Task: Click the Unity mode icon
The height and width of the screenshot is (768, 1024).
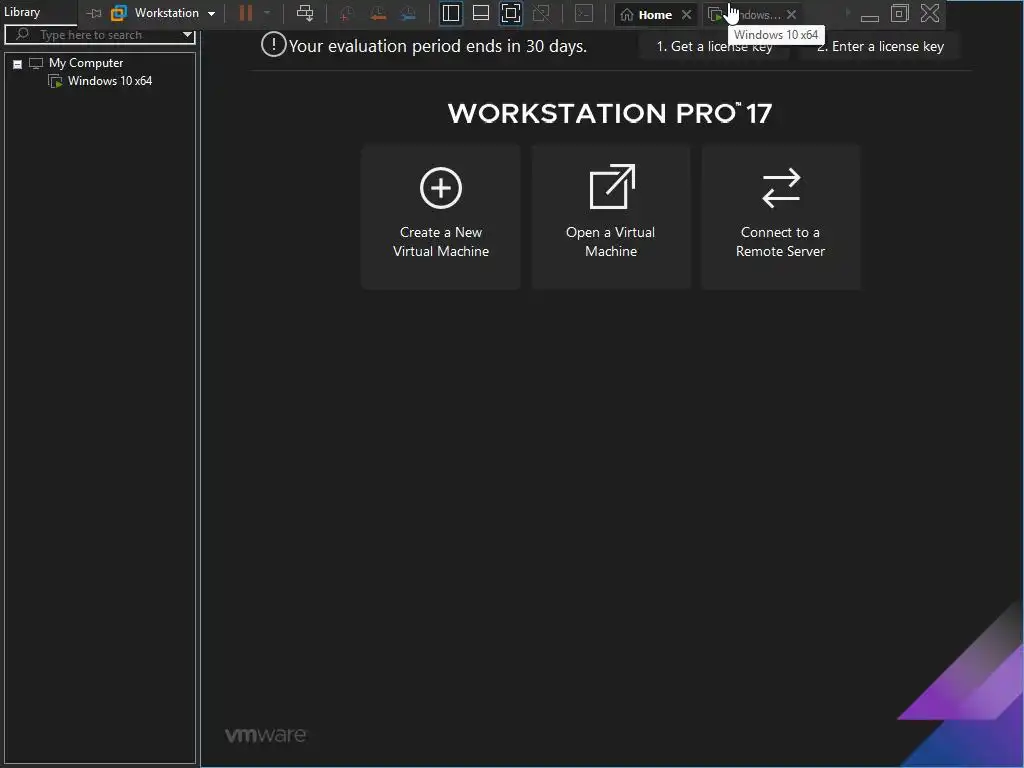Action: pos(541,13)
